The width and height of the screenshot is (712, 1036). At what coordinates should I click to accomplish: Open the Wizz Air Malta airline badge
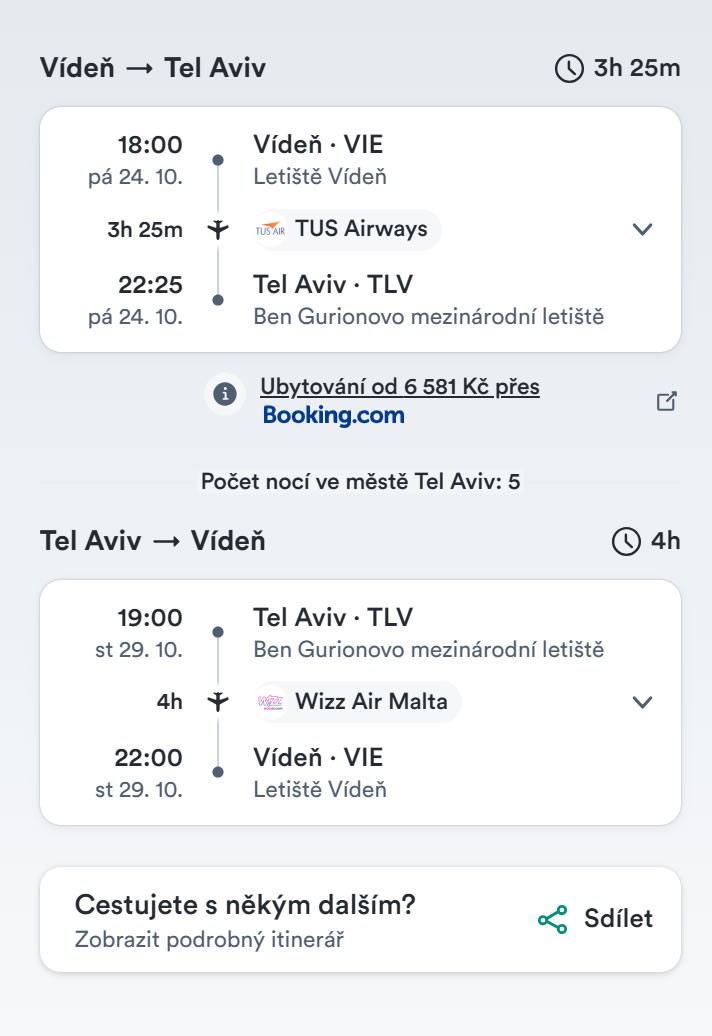[356, 702]
